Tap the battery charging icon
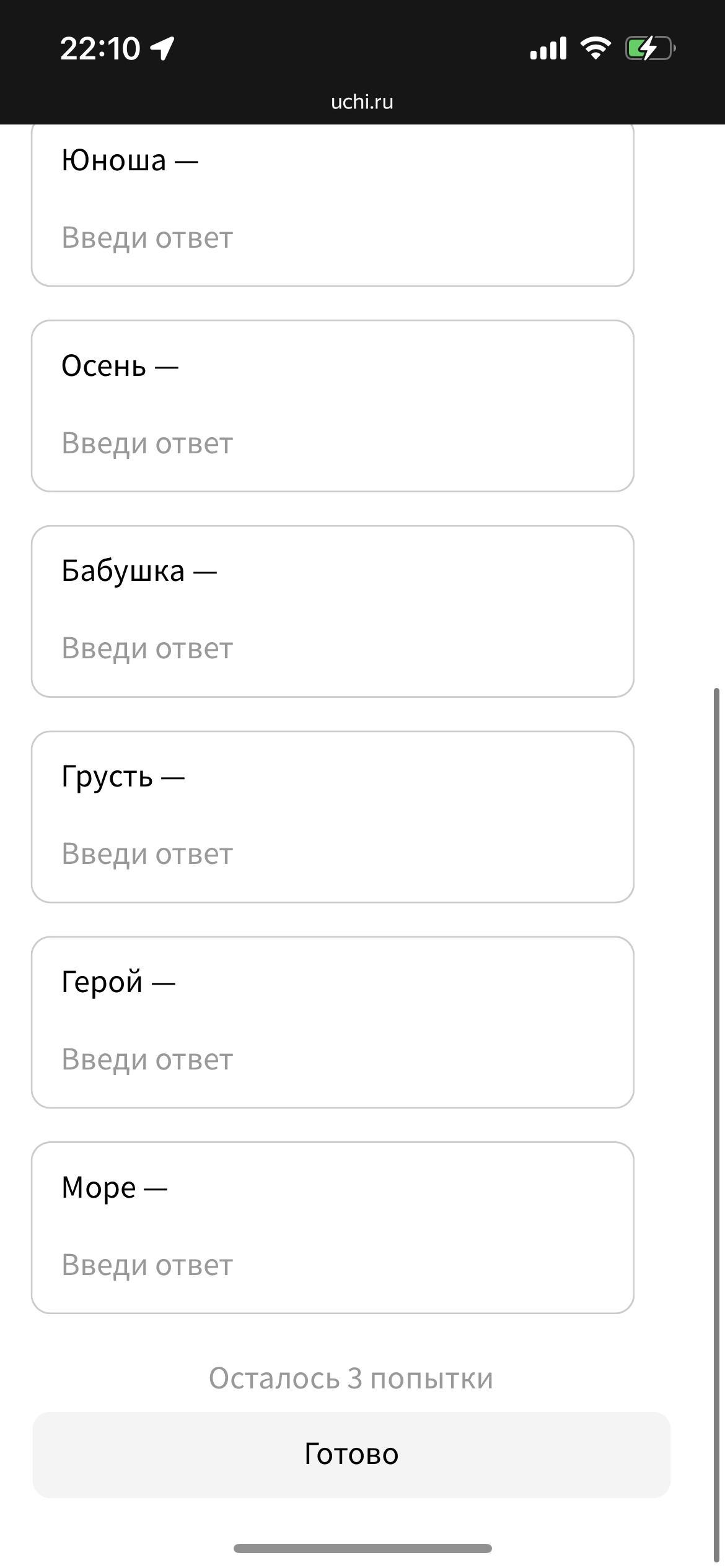This screenshot has width=725, height=1568. coord(649,48)
